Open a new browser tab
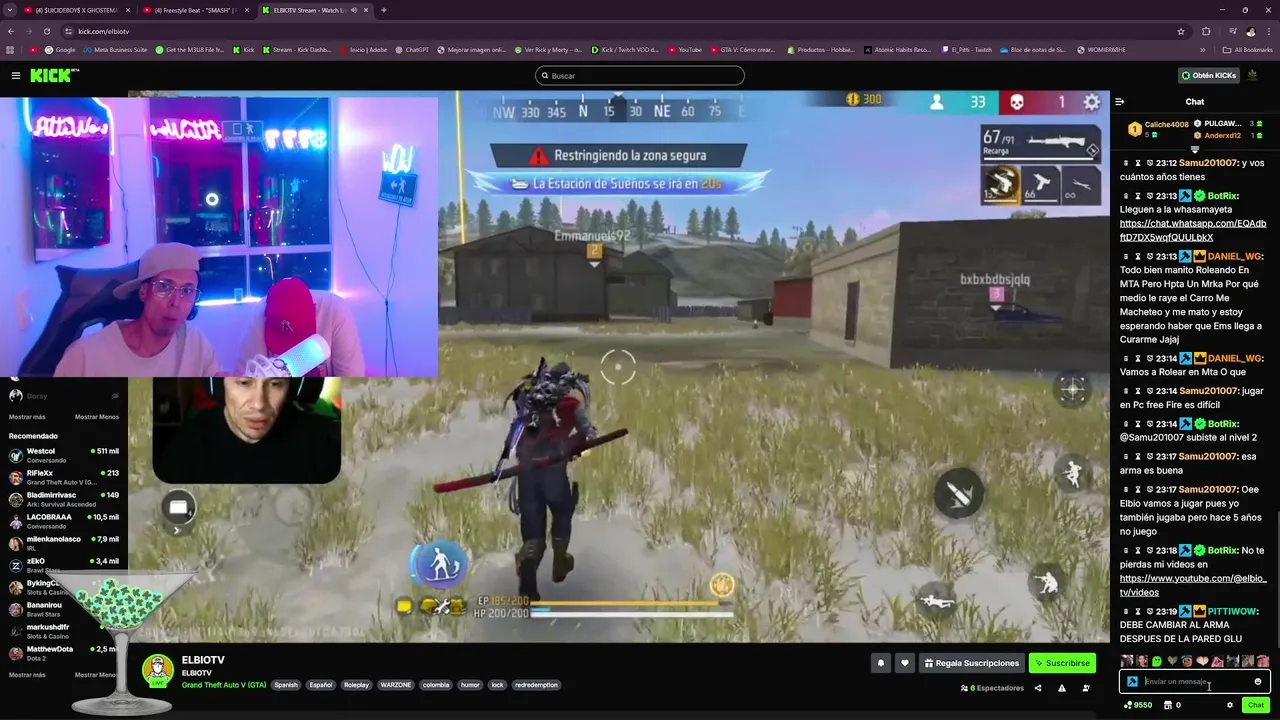The width and height of the screenshot is (1280, 720). pyautogui.click(x=384, y=10)
